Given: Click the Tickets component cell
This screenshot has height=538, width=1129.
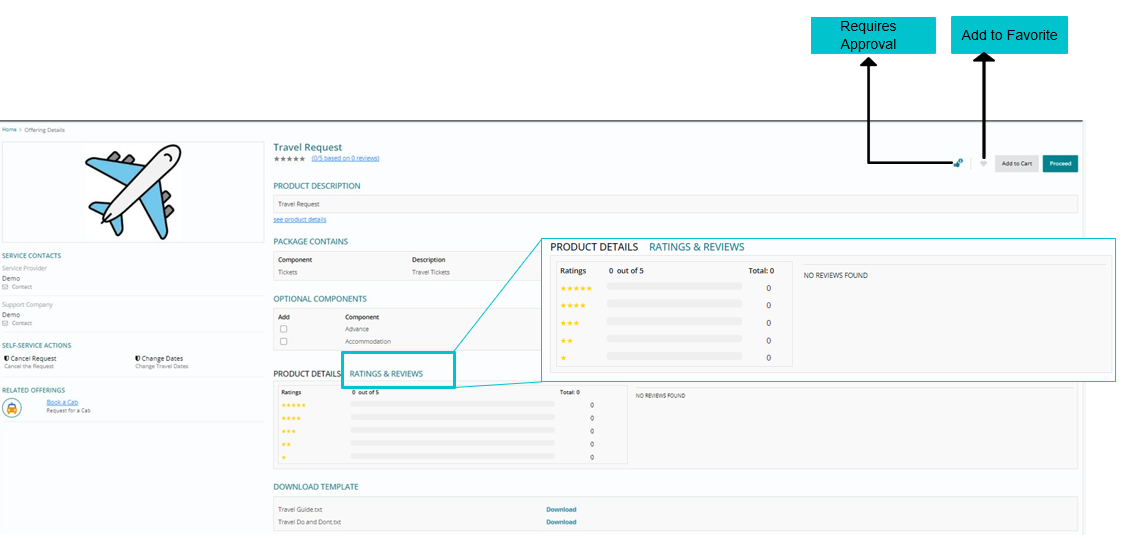Looking at the screenshot, I should point(287,272).
